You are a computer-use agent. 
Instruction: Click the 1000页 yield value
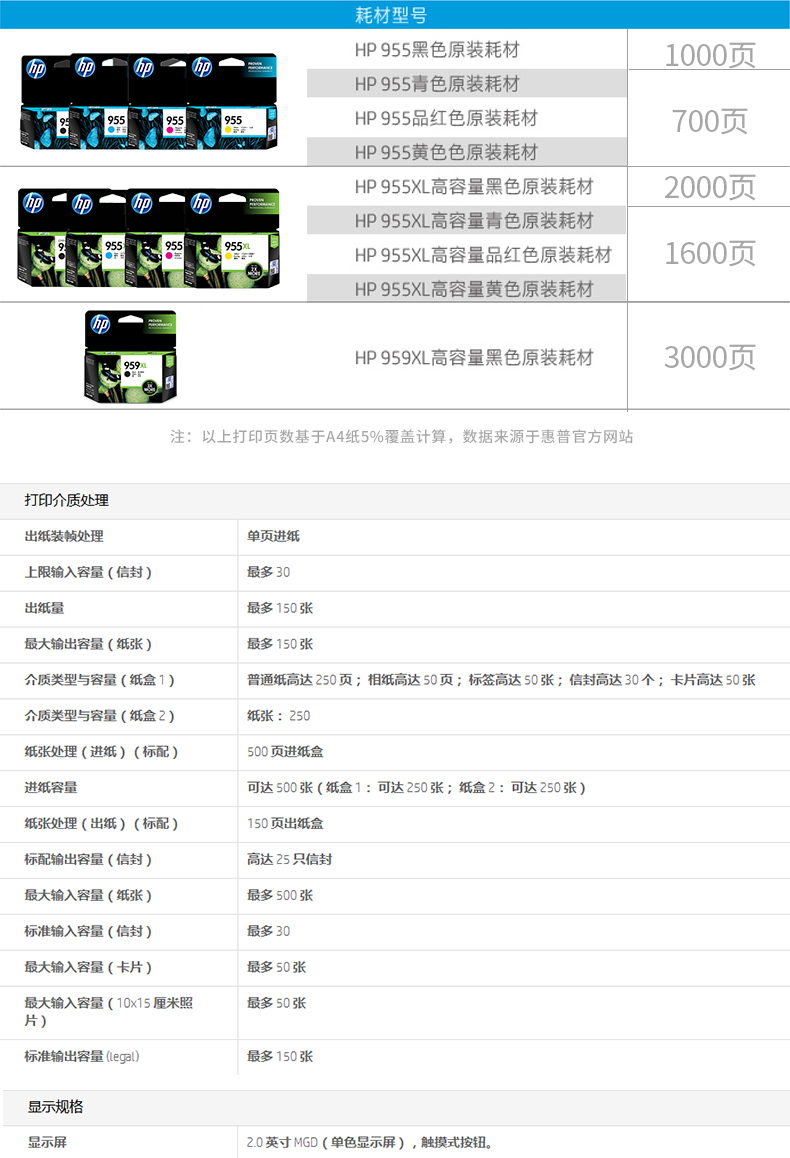710,55
